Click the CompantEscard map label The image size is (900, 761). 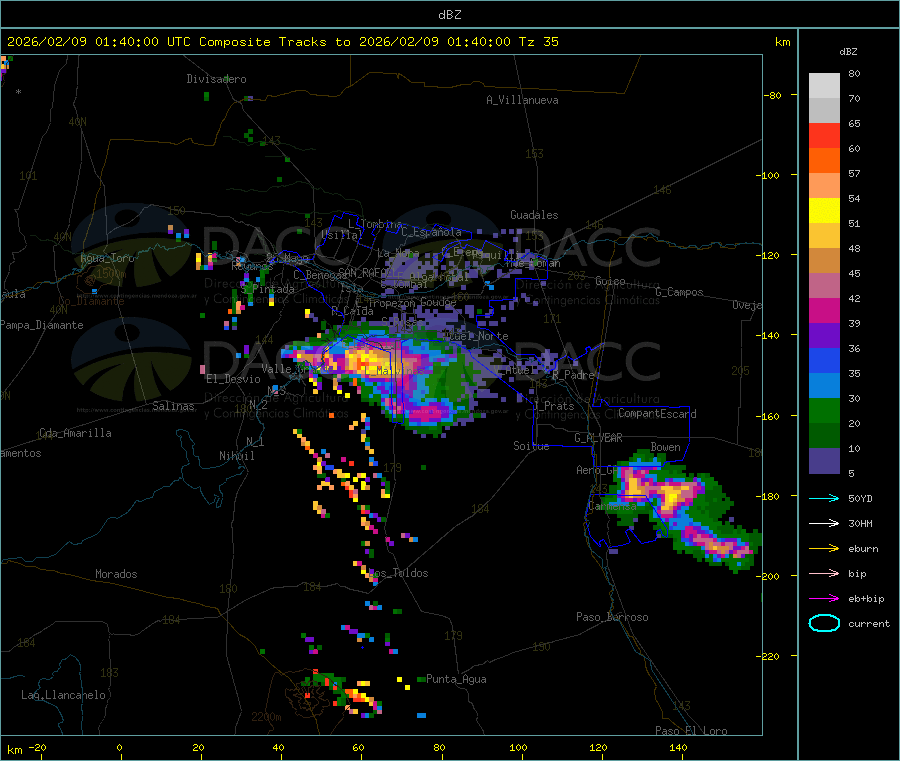point(657,414)
